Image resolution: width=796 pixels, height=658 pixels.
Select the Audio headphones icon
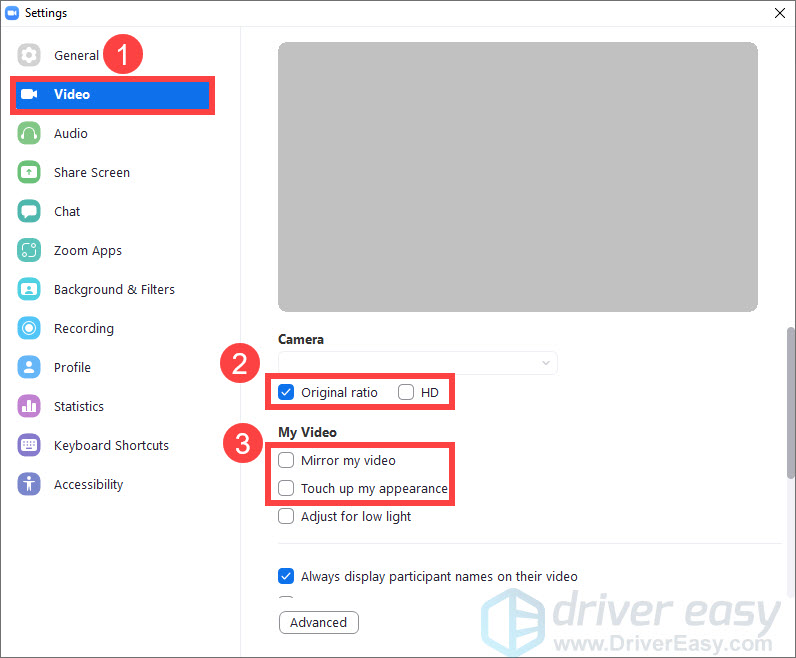pyautogui.click(x=29, y=134)
